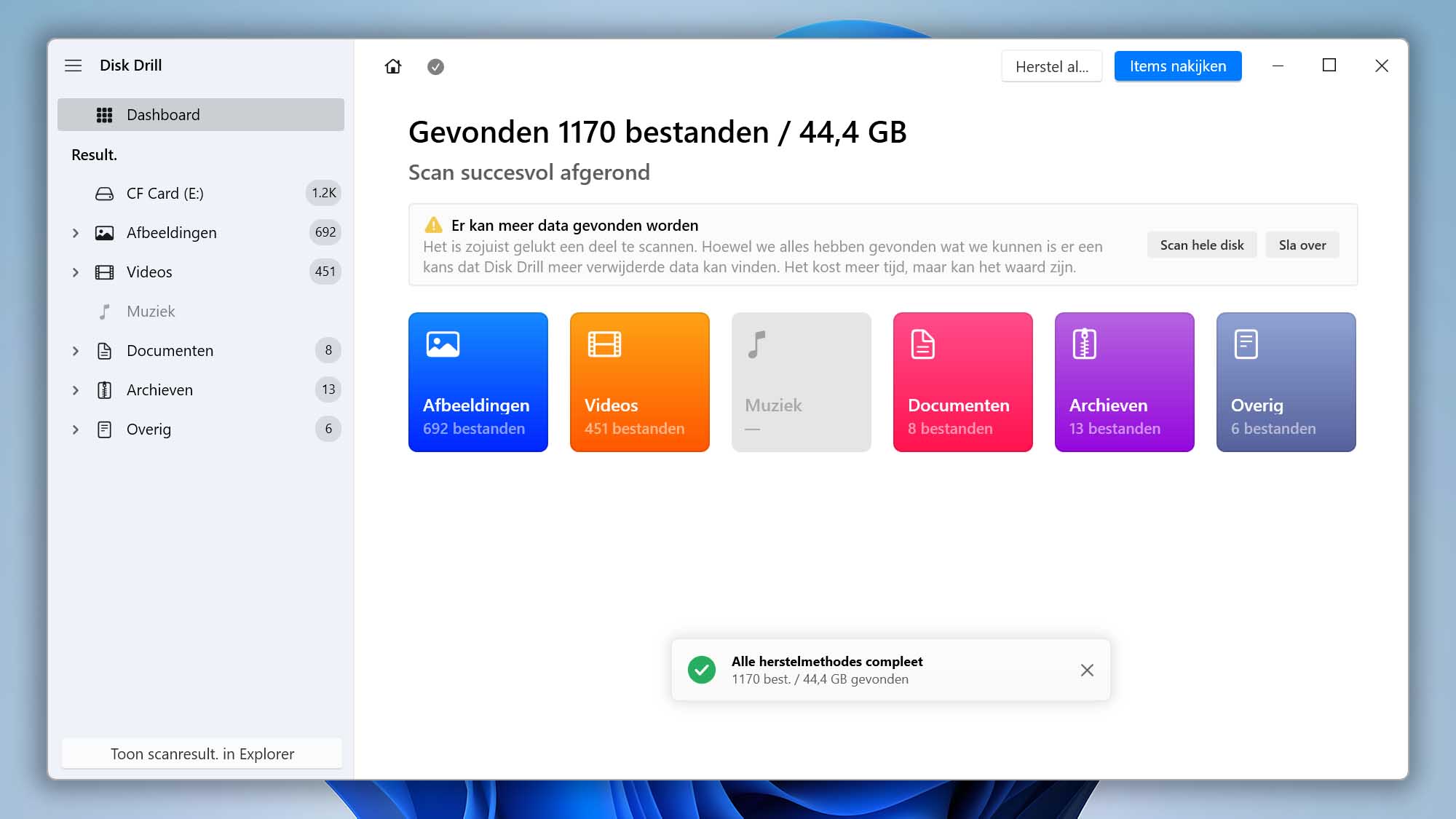Open the Overig 6 bestanden card

pos(1286,382)
